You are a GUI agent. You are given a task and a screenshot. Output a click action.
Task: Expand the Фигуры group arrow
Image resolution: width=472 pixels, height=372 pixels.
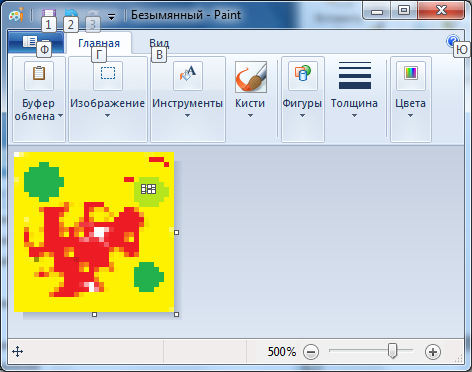[302, 116]
